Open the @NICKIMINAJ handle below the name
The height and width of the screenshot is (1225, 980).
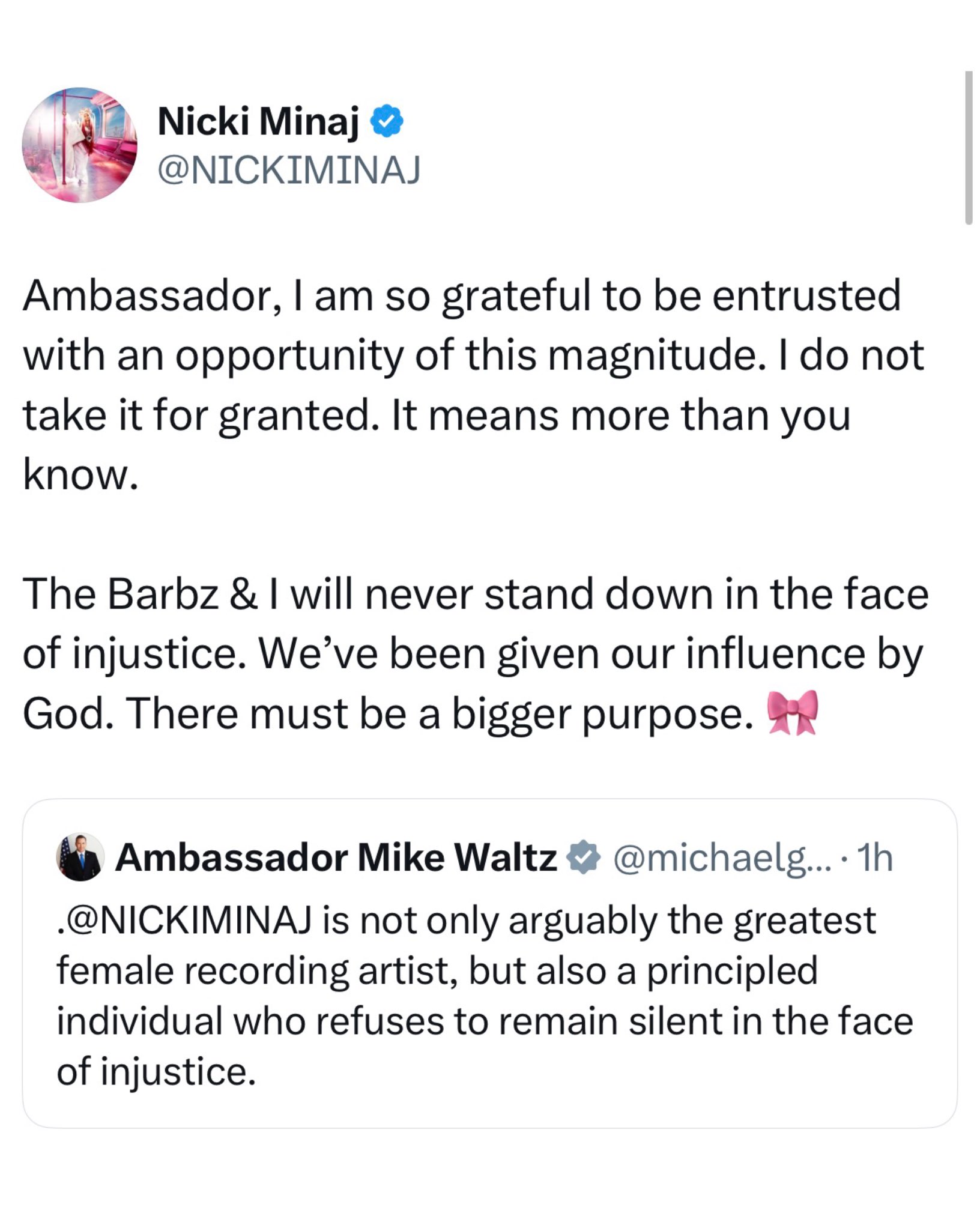[x=288, y=170]
